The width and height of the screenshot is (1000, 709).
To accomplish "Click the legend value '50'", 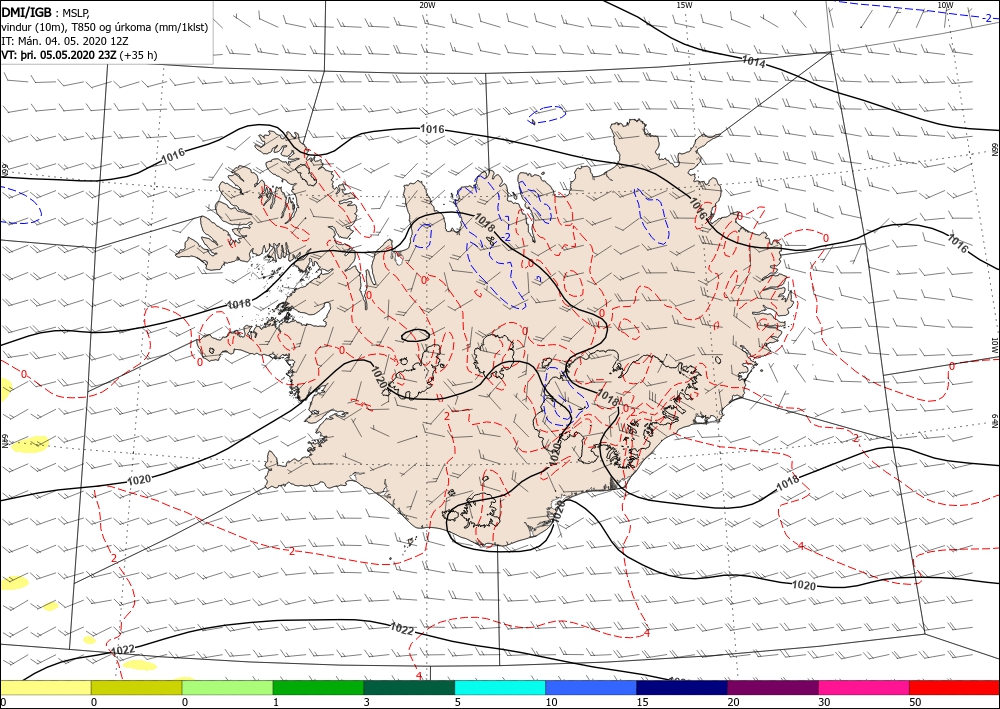I will (x=915, y=702).
